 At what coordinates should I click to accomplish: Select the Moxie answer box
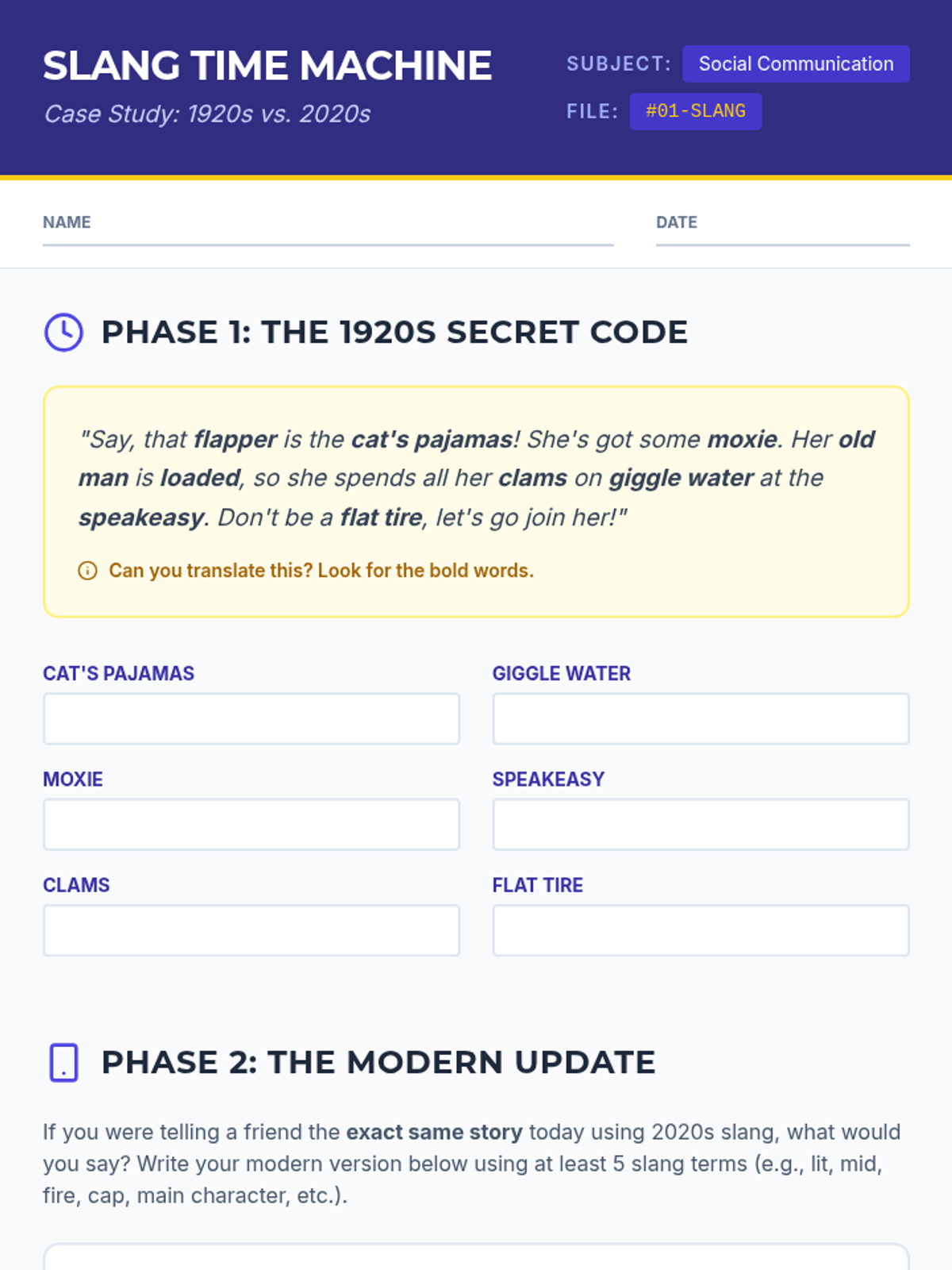[251, 825]
